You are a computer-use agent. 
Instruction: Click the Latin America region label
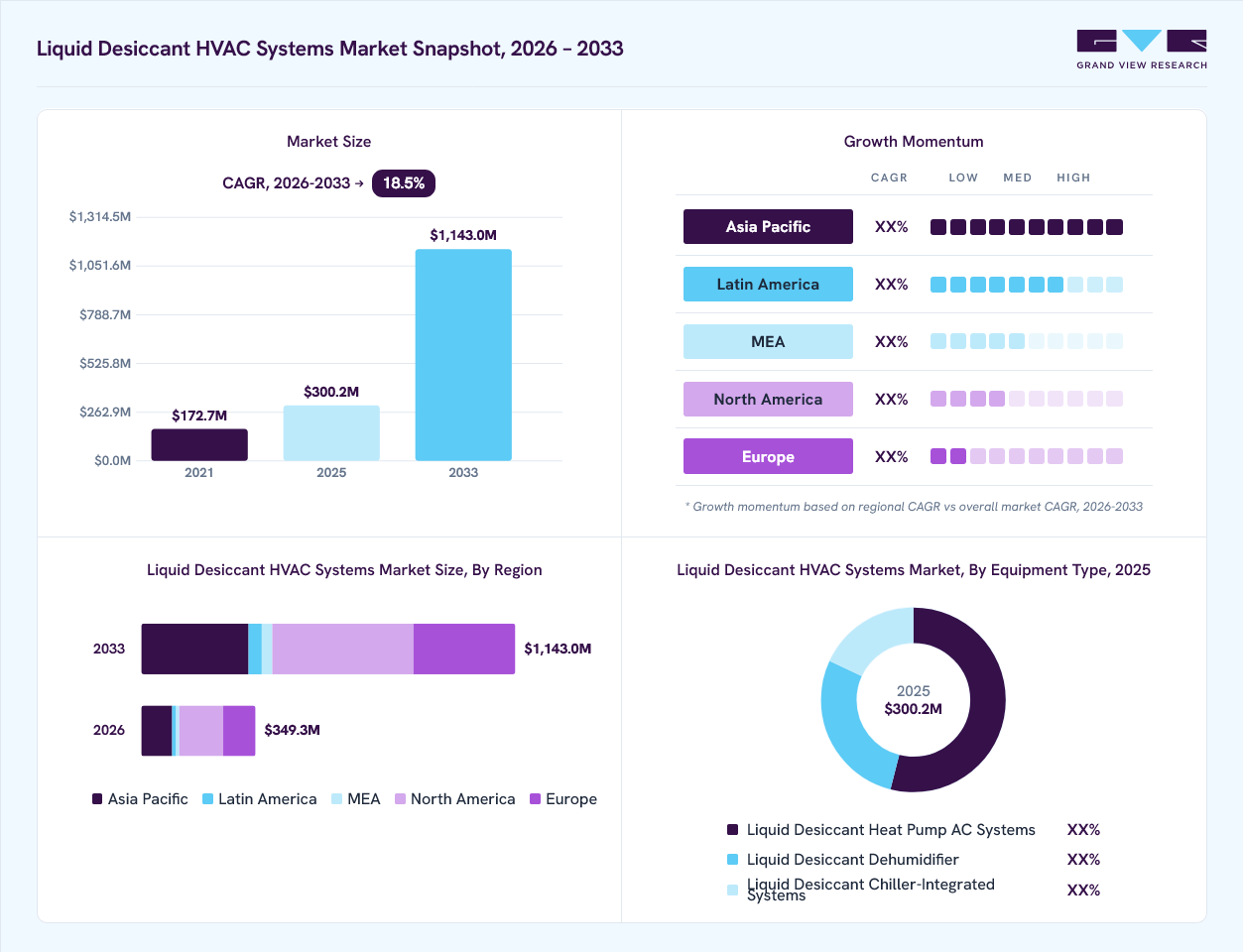768,285
